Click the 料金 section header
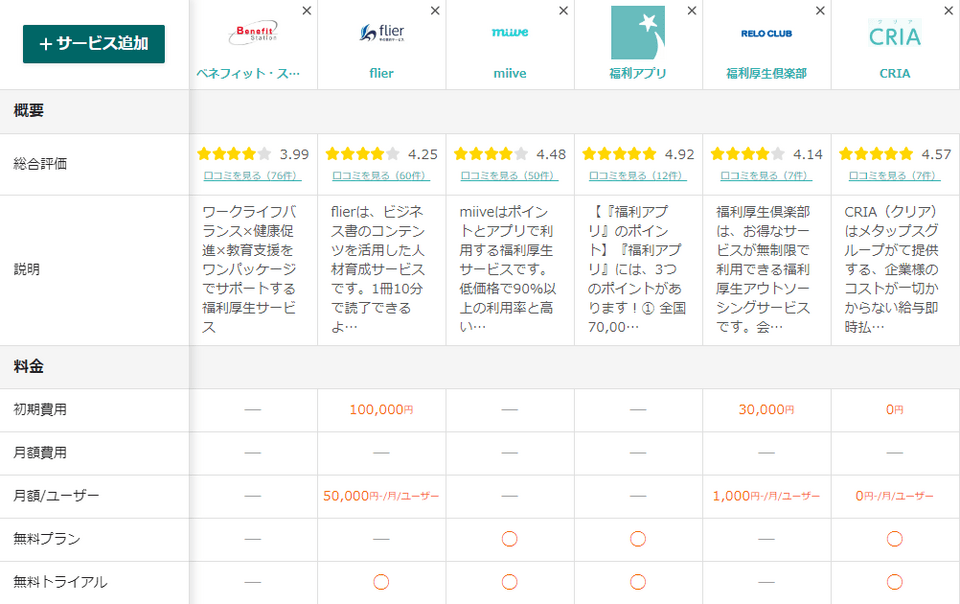 [x=29, y=367]
